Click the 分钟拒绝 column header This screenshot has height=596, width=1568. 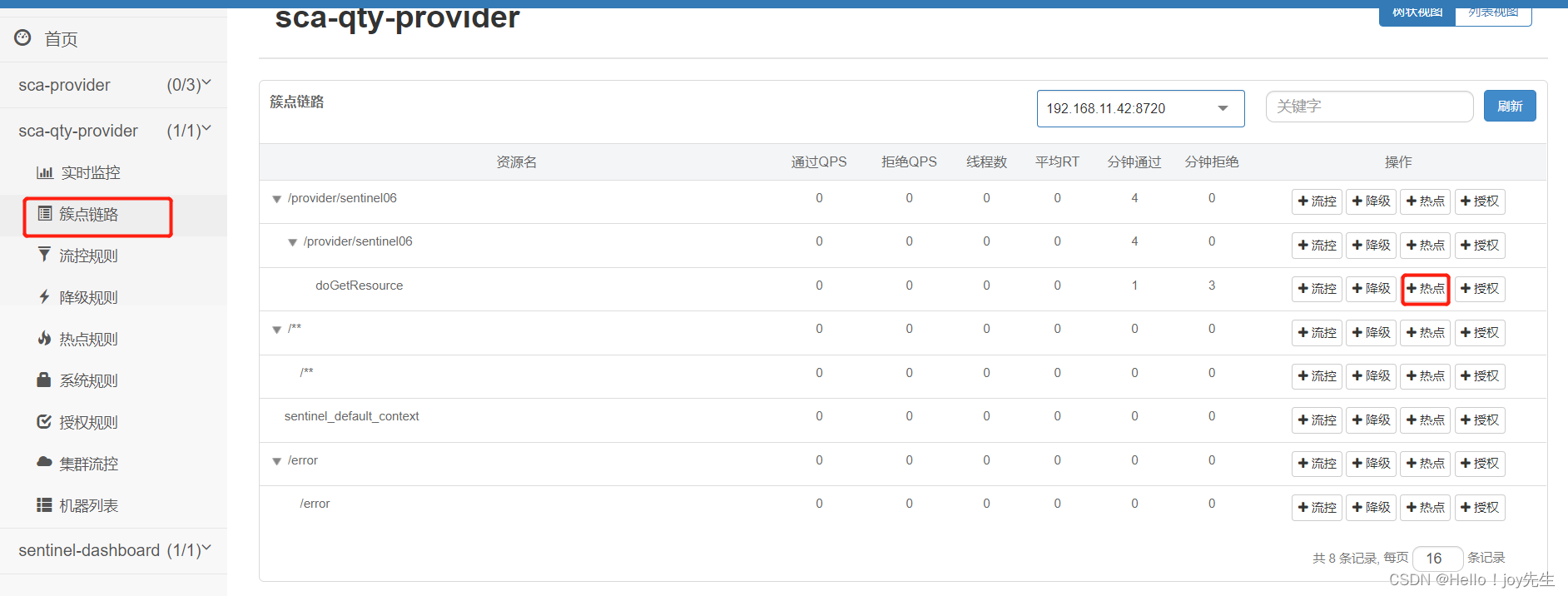[1212, 162]
